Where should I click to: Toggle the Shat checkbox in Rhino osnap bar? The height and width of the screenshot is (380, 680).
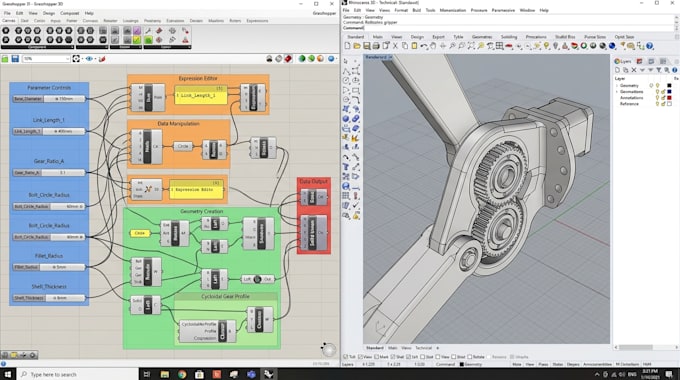pos(392,357)
